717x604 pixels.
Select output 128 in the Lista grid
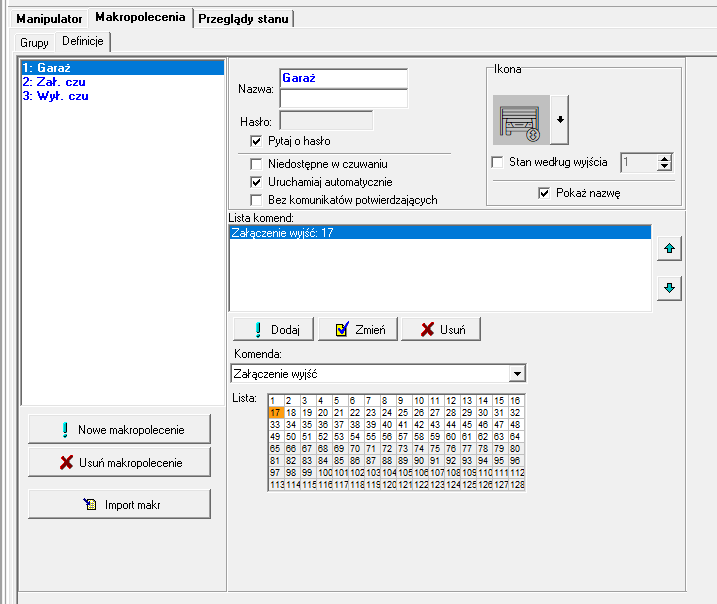(x=517, y=485)
